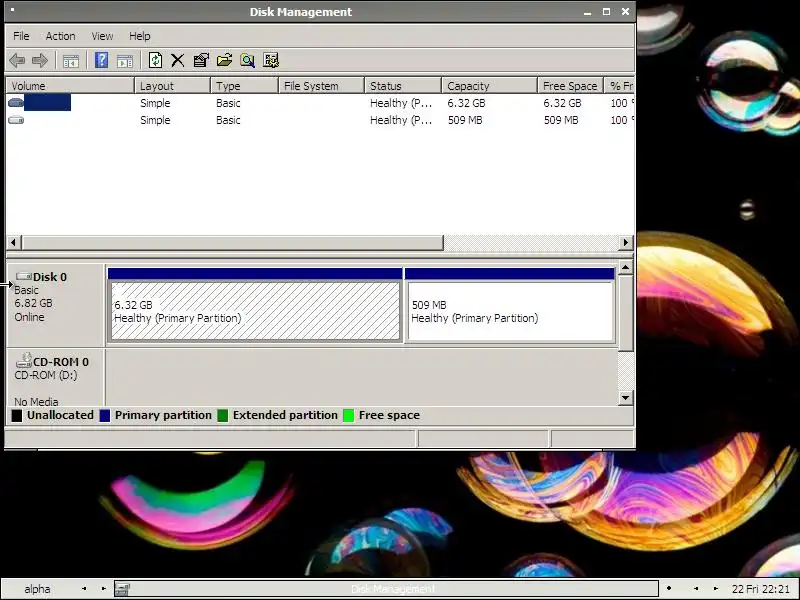This screenshot has width=800, height=600.
Task: Open Properties from the toolbar icon
Action: click(201, 60)
